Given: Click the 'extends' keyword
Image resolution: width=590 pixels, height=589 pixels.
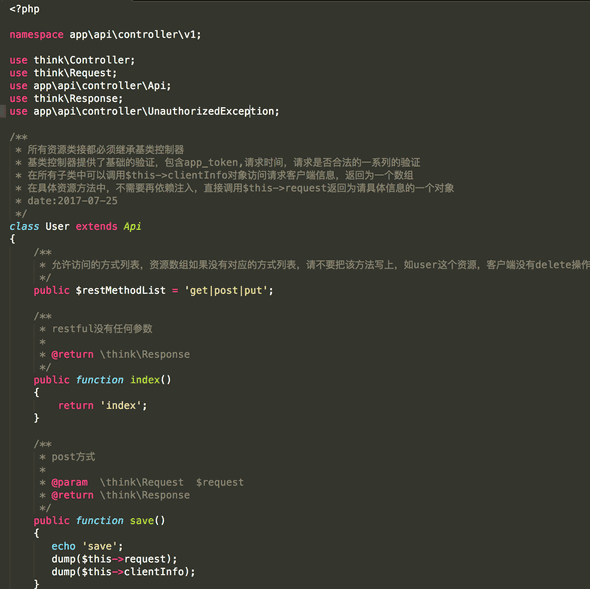Looking at the screenshot, I should (x=96, y=227).
